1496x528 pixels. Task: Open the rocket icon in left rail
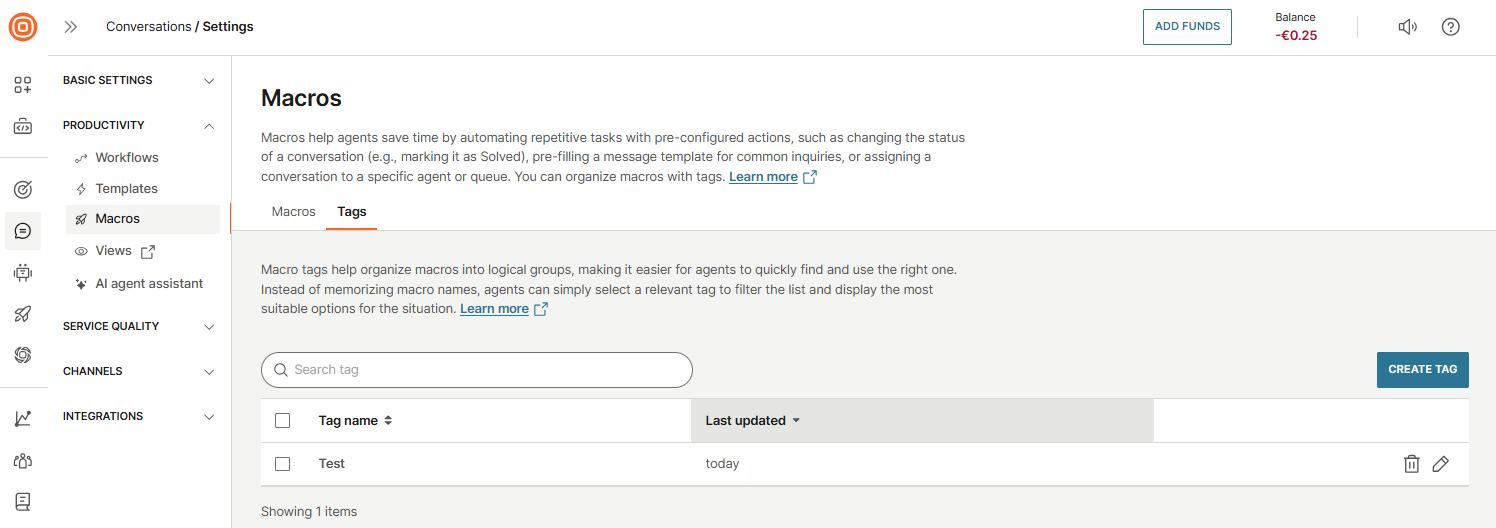pyautogui.click(x=23, y=314)
